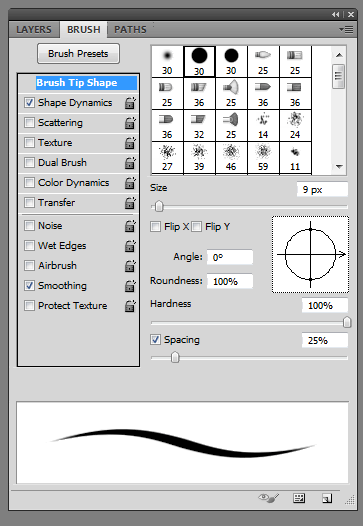363x526 pixels.
Task: Enable the Protect Texture checkbox
Action: (30, 306)
